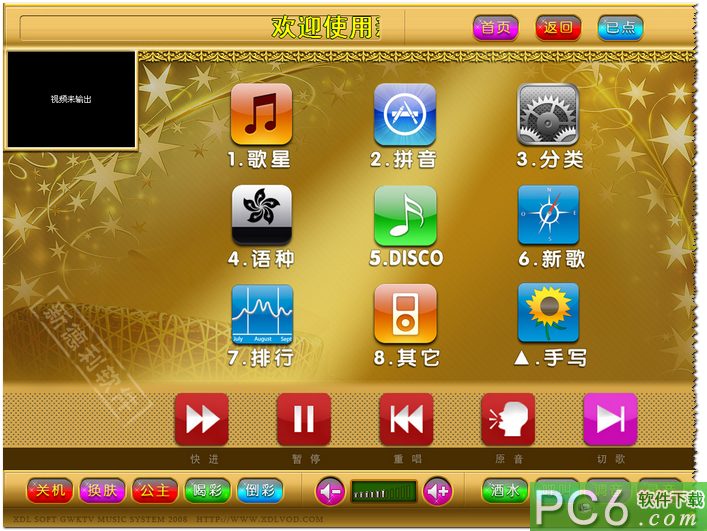Pause playback with the 暂停 button

pyautogui.click(x=304, y=419)
